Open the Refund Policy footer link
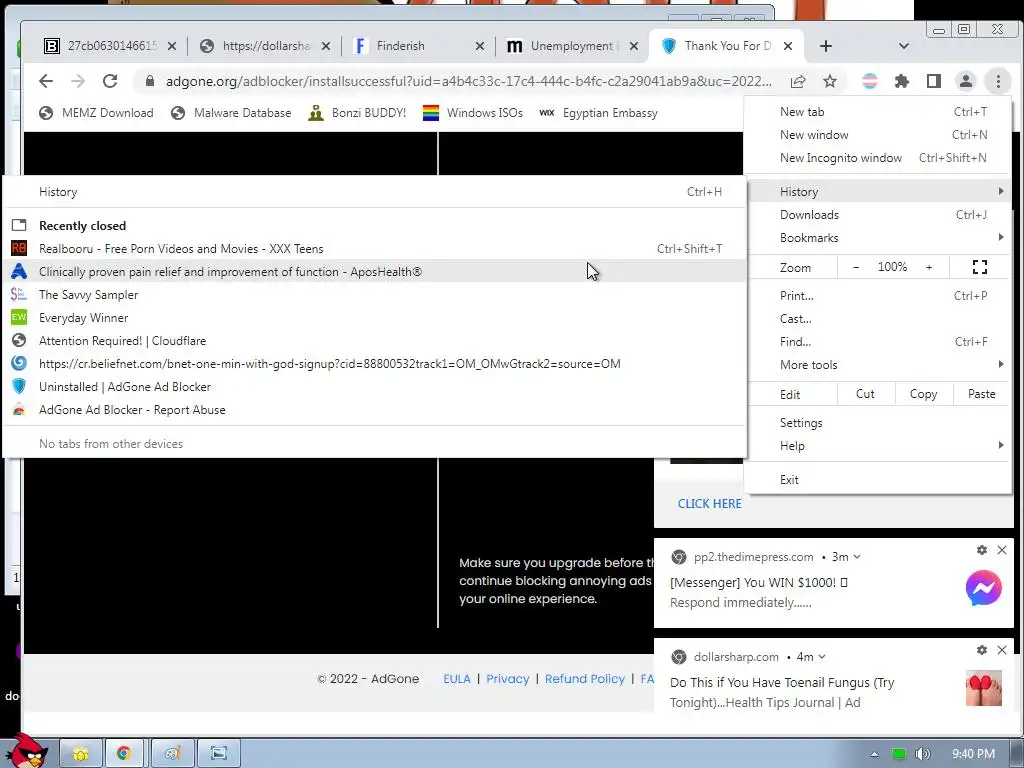1024x768 pixels. [584, 679]
